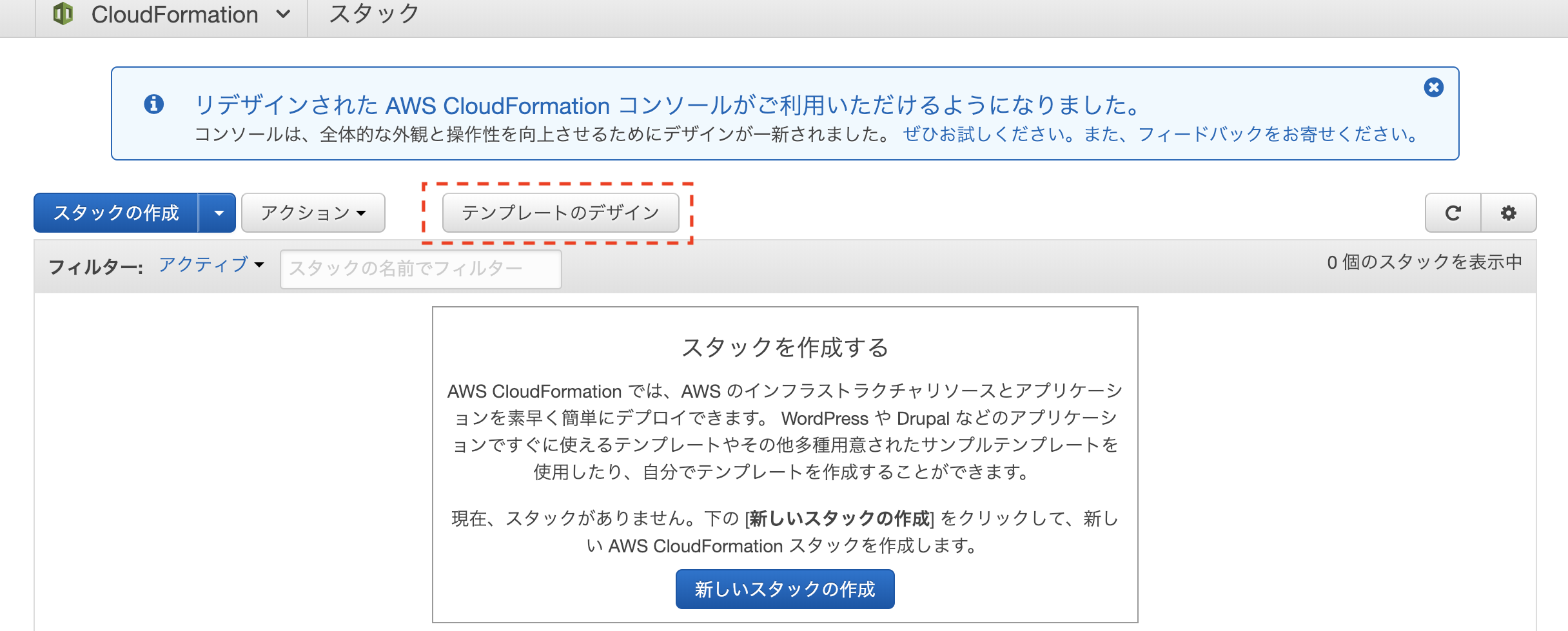Click the フィルター: label
Viewport: 1568px width, 631px height.
click(96, 267)
